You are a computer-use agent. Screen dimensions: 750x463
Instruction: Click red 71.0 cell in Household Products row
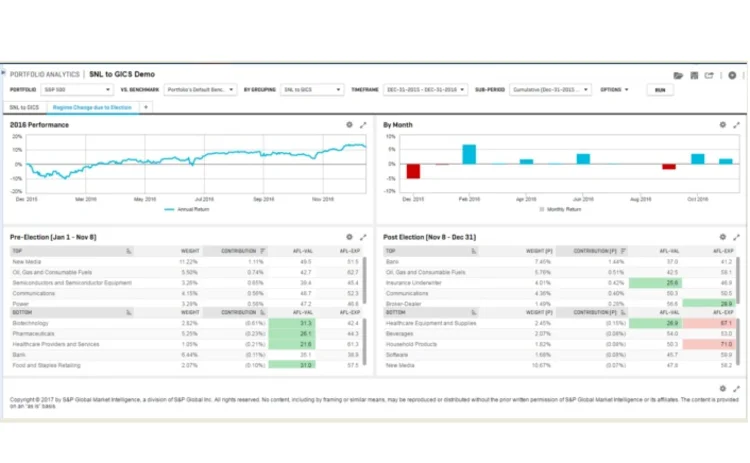709,344
